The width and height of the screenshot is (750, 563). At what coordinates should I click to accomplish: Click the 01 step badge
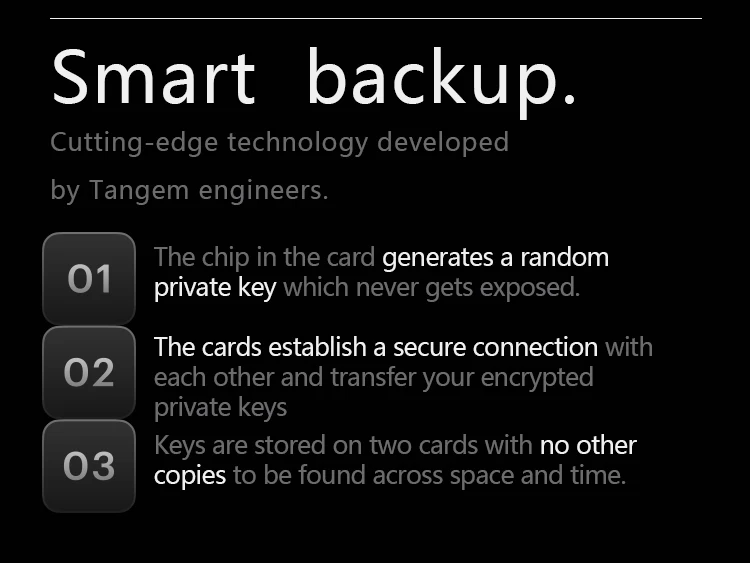click(89, 278)
